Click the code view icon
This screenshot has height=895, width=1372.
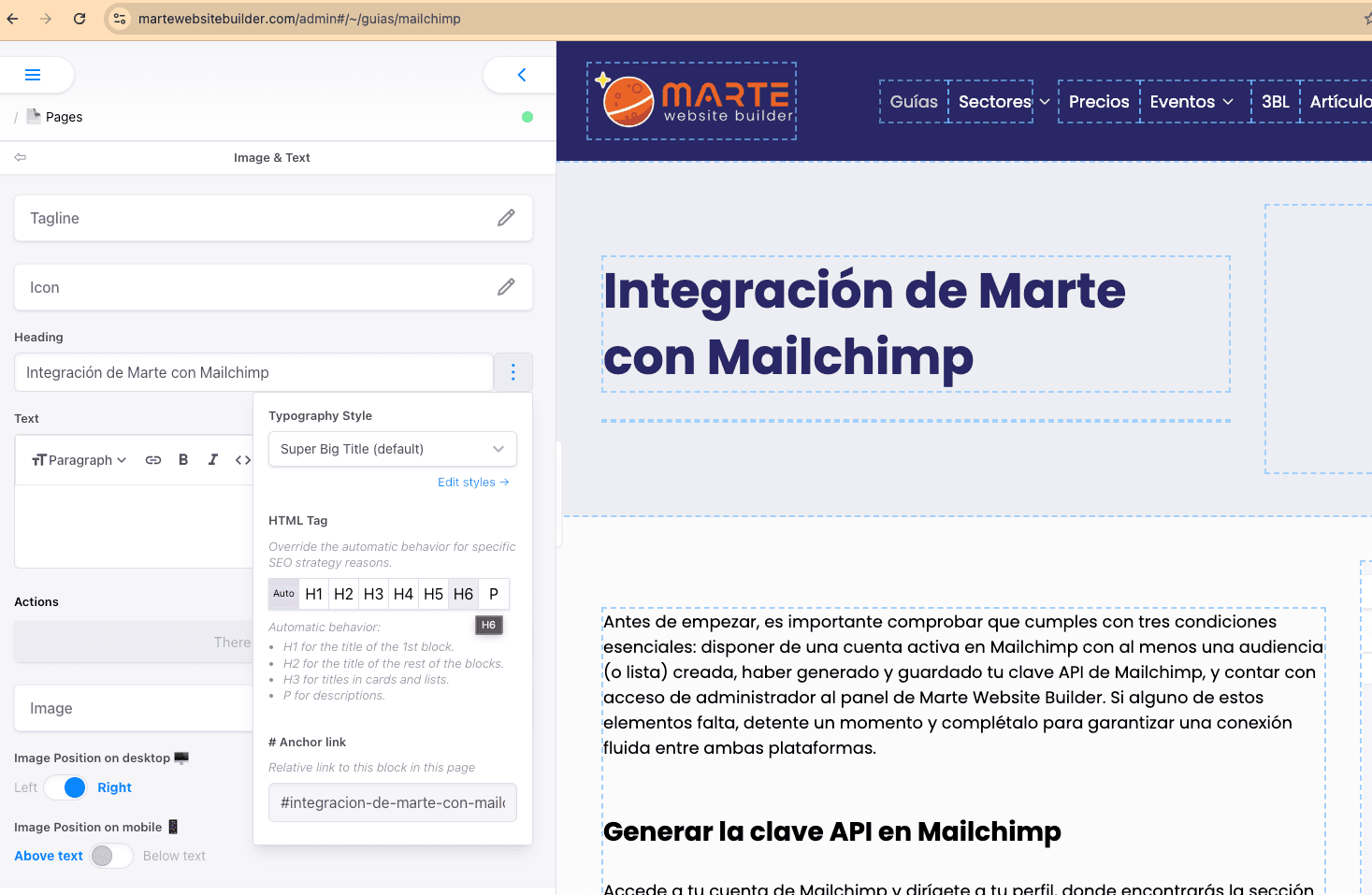coord(243,460)
